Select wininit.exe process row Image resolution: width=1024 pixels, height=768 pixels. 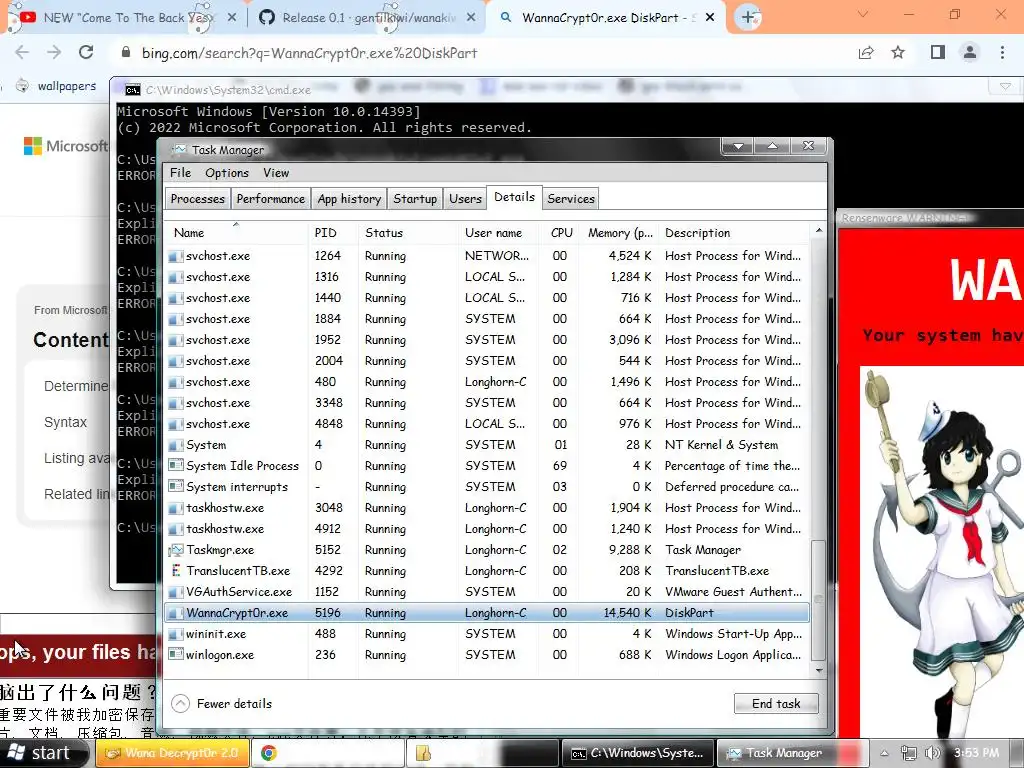point(487,633)
